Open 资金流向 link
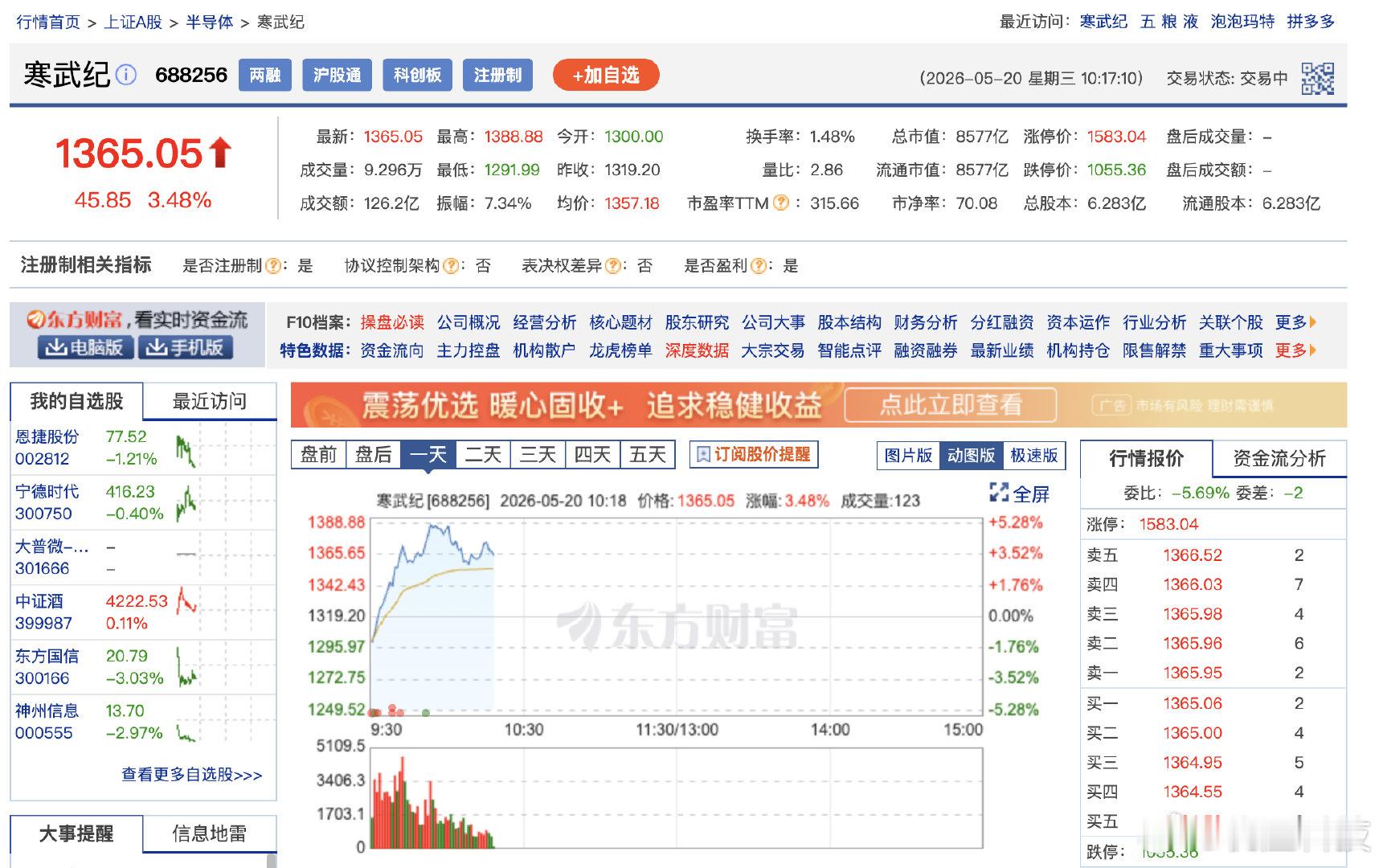 392,350
